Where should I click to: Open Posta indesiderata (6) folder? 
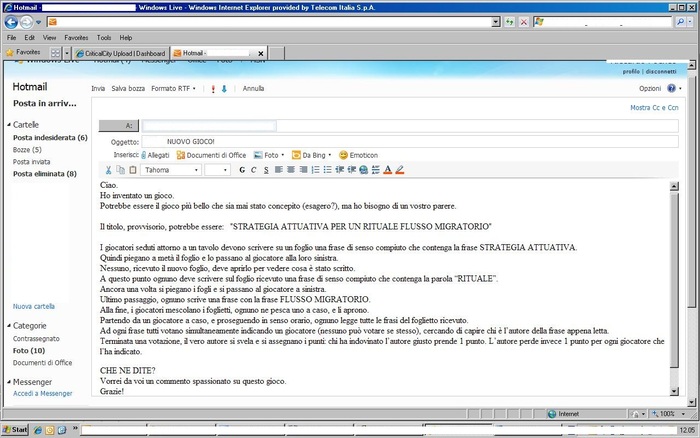pos(50,138)
